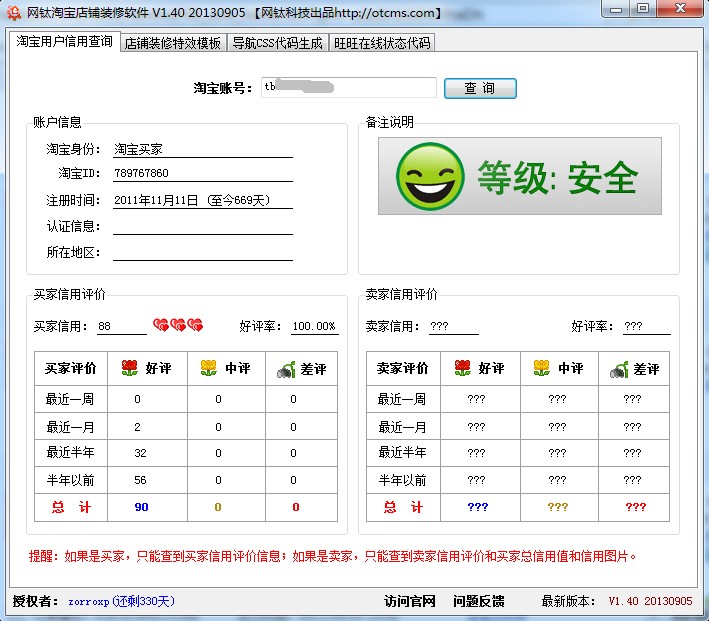The width and height of the screenshot is (709, 621).
Task: Click the 查询 search button
Action: click(480, 88)
